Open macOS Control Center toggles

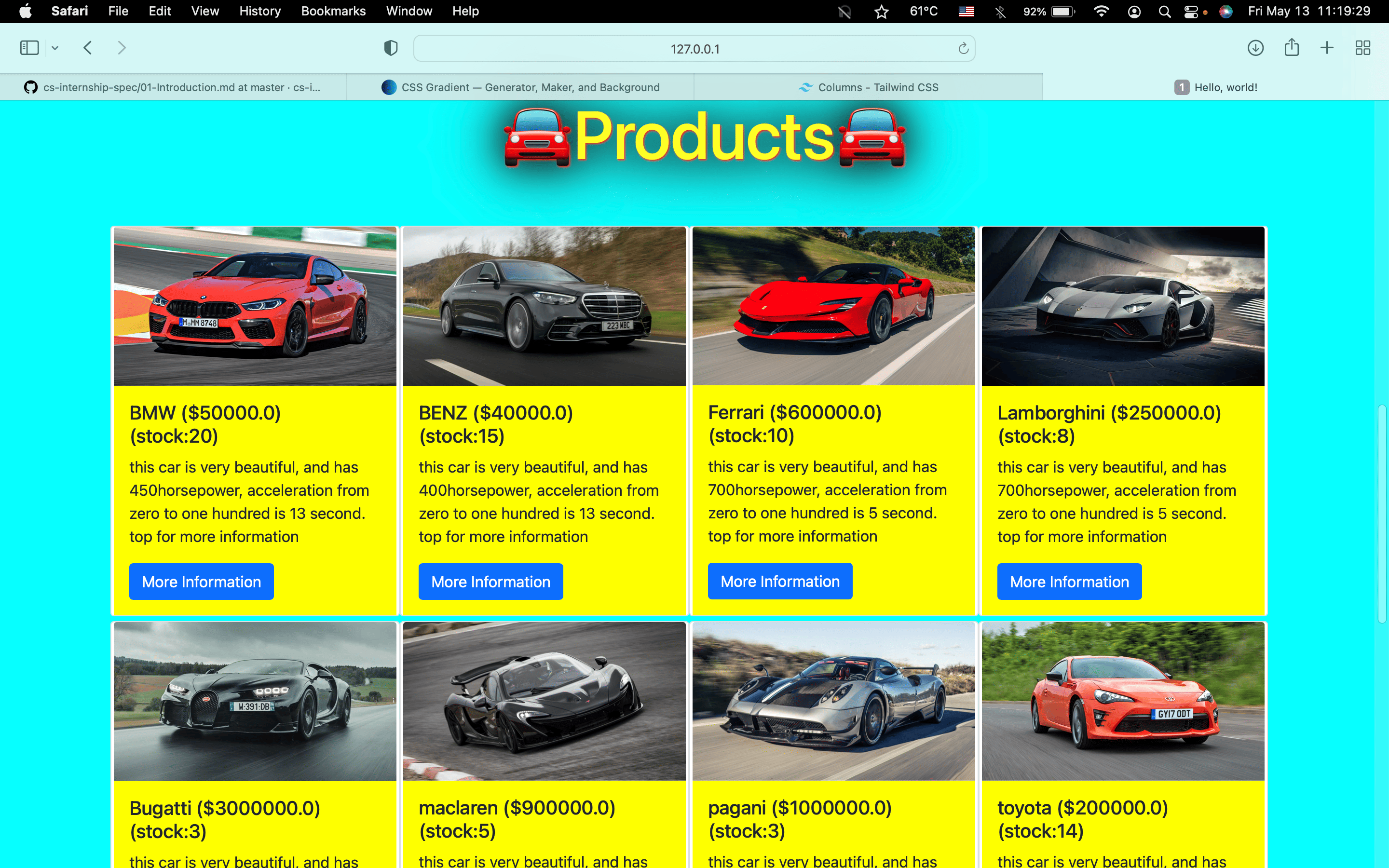coord(1191,12)
